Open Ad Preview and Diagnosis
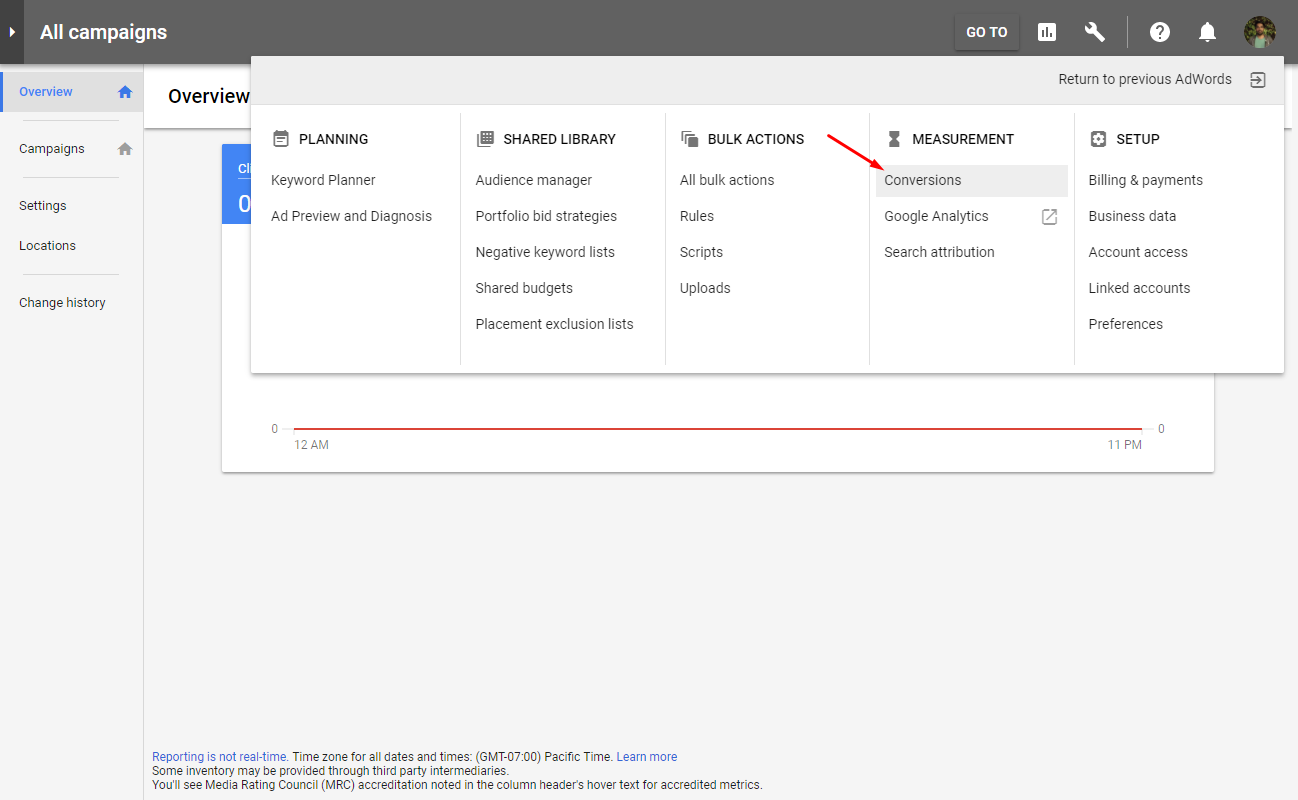Image resolution: width=1298 pixels, height=800 pixels. click(x=351, y=216)
